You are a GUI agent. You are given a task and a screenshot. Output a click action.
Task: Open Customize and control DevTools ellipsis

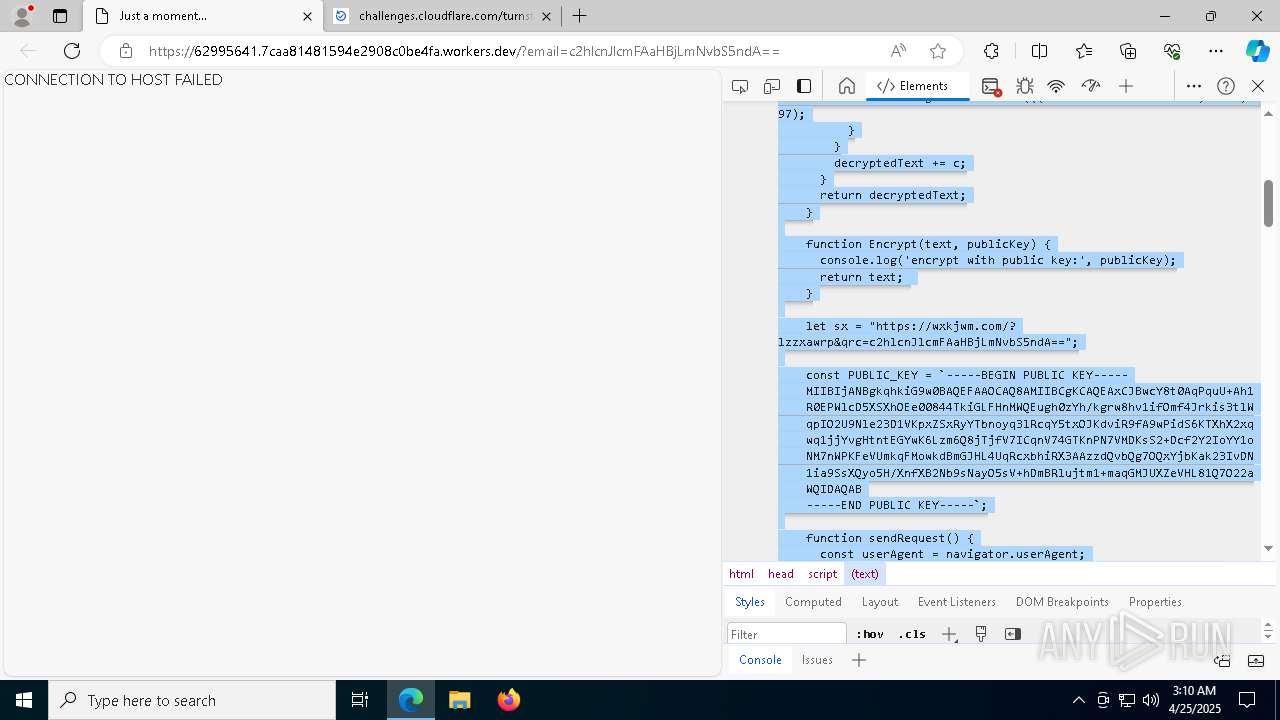[1194, 86]
